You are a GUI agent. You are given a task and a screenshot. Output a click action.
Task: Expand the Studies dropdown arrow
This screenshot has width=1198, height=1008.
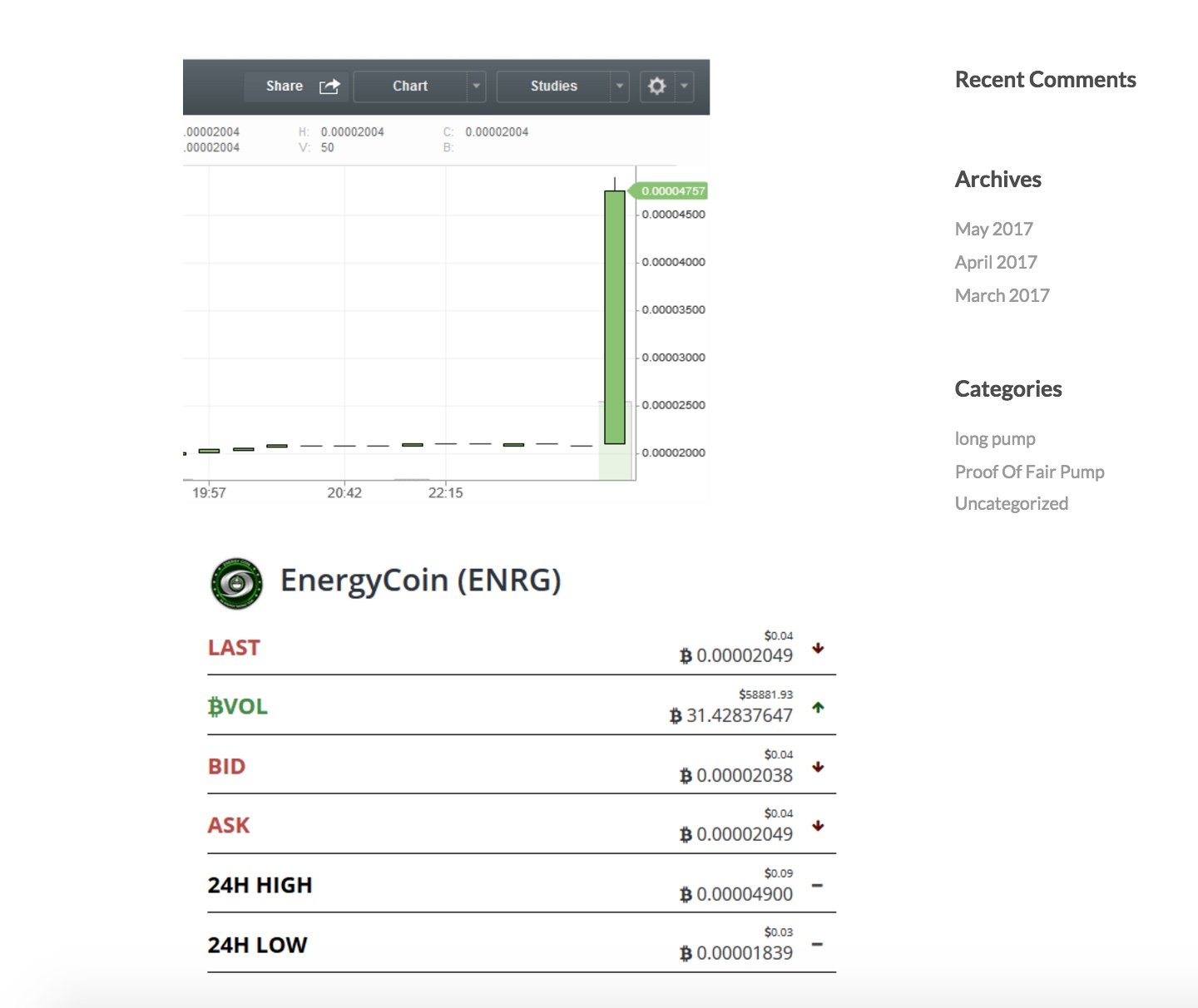[x=620, y=86]
